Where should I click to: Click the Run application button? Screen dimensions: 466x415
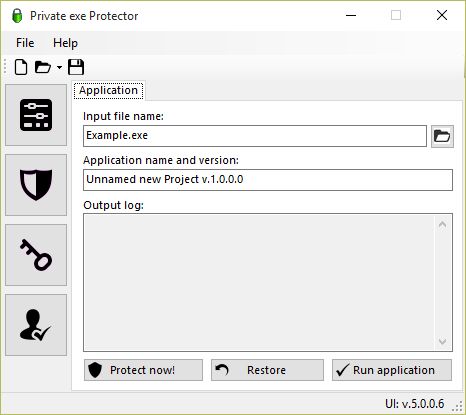pos(392,370)
